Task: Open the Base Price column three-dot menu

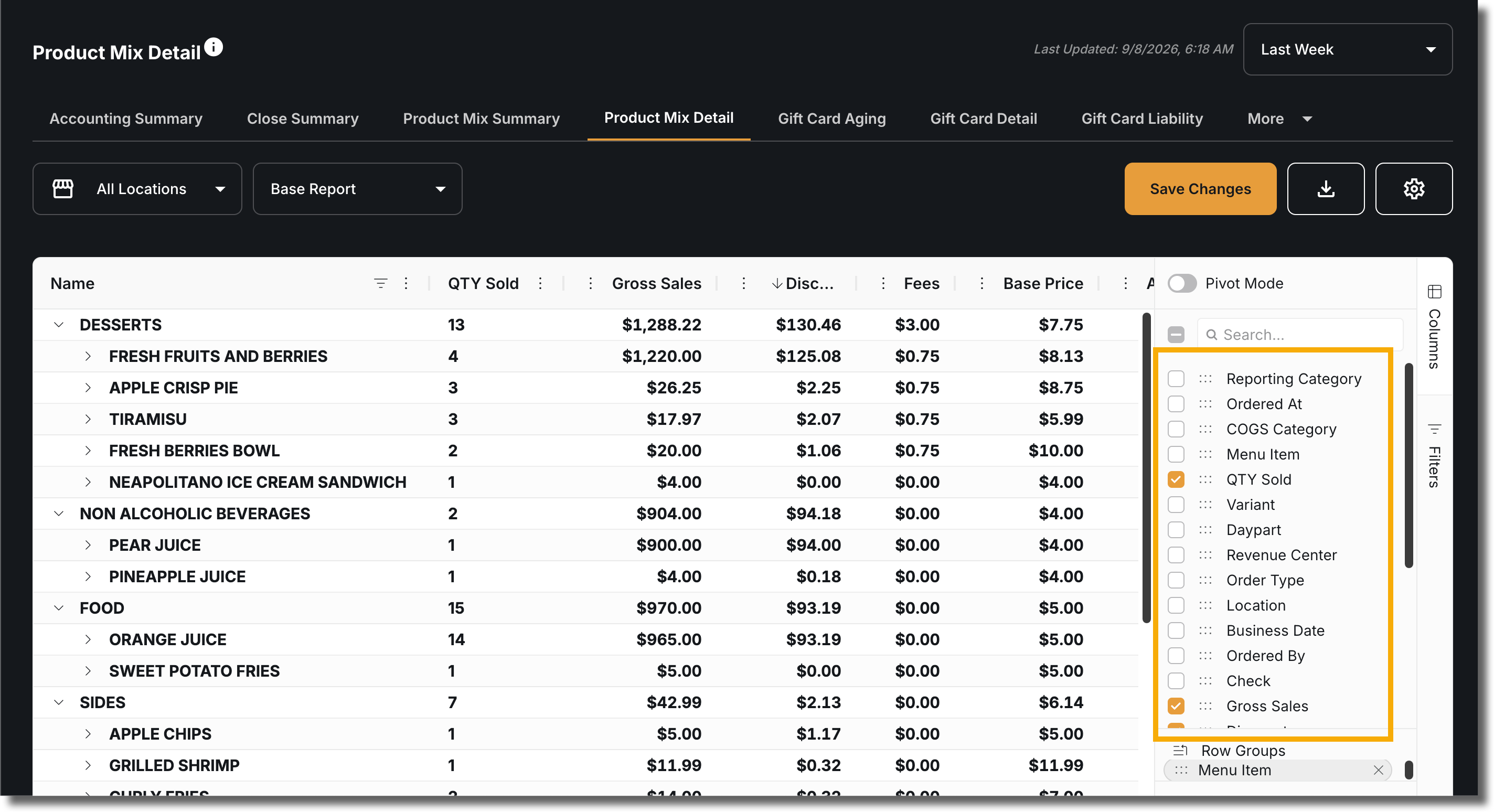Action: [981, 283]
